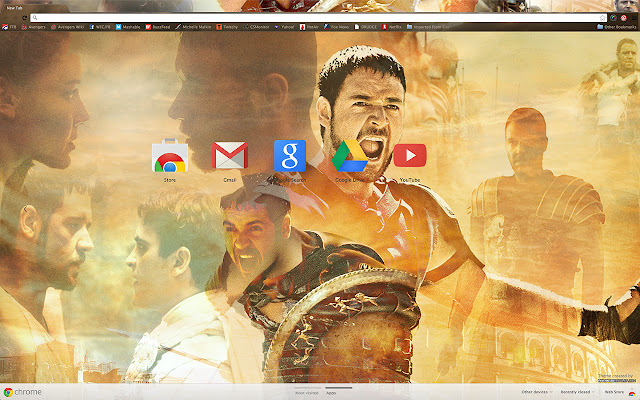Open the WEC/FB Facebook bookmark
The width and height of the screenshot is (640, 400).
(x=100, y=27)
